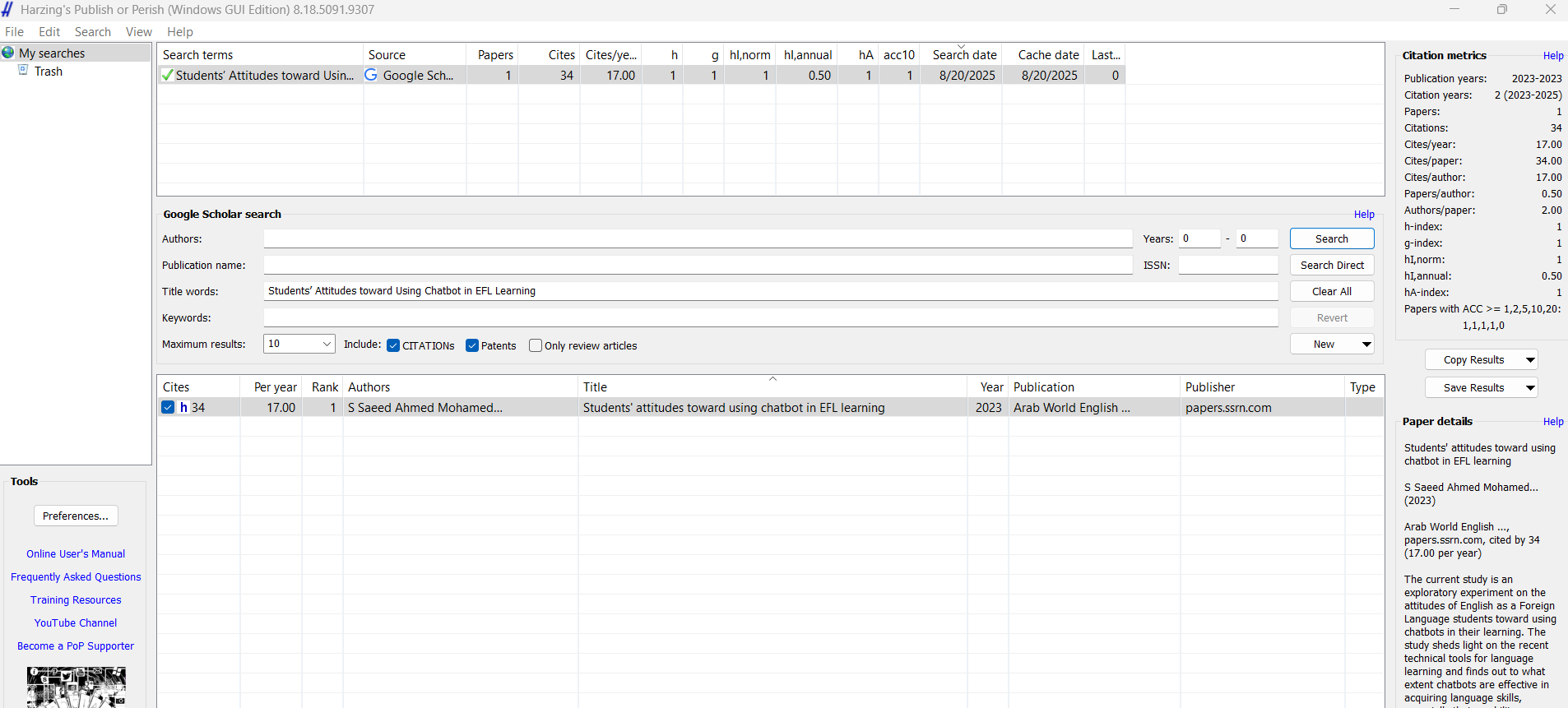Click the Google Scholar source icon
Screen dimensions: 1568x708
pyautogui.click(x=371, y=75)
